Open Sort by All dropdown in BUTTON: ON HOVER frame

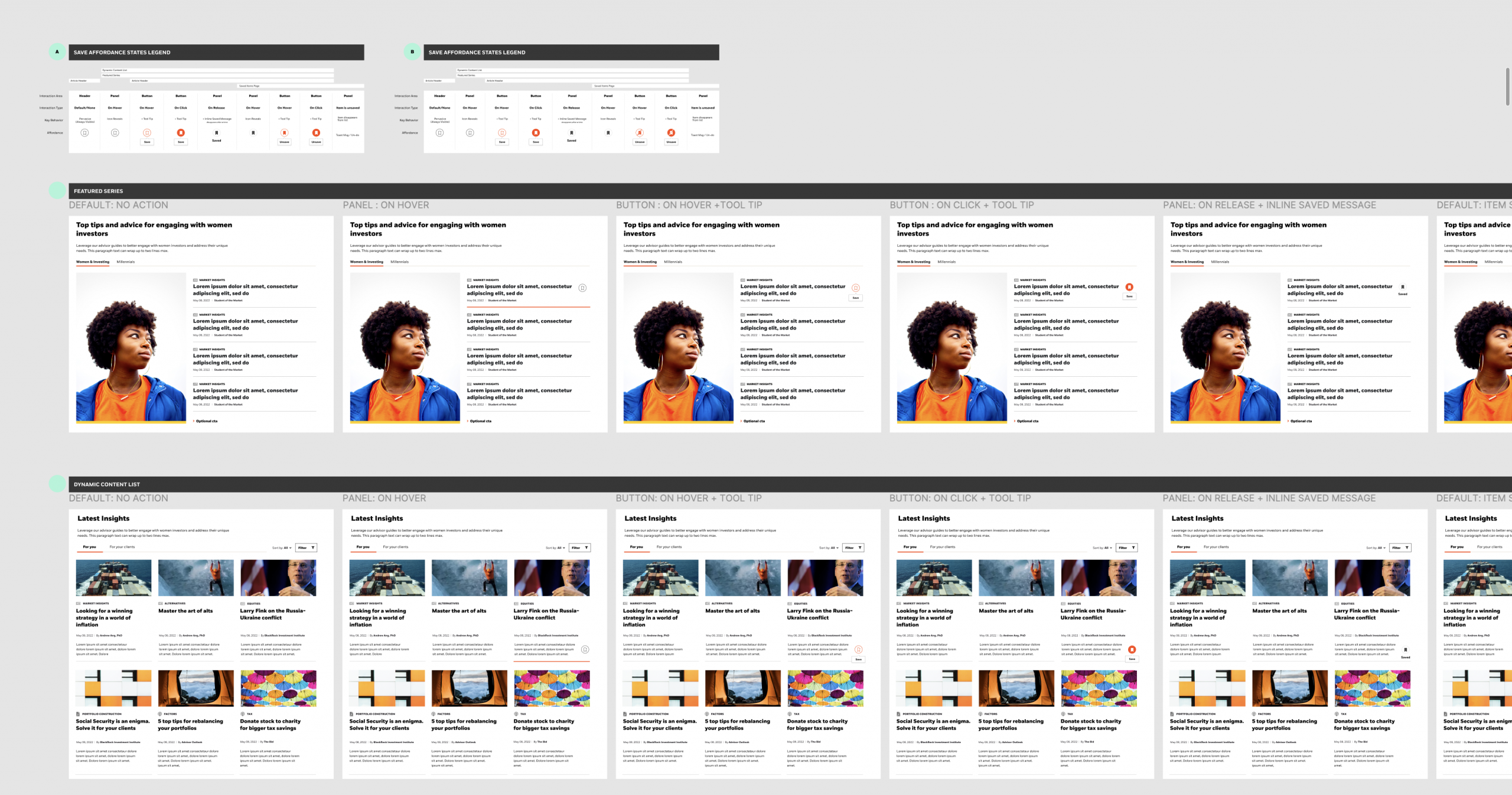(829, 548)
